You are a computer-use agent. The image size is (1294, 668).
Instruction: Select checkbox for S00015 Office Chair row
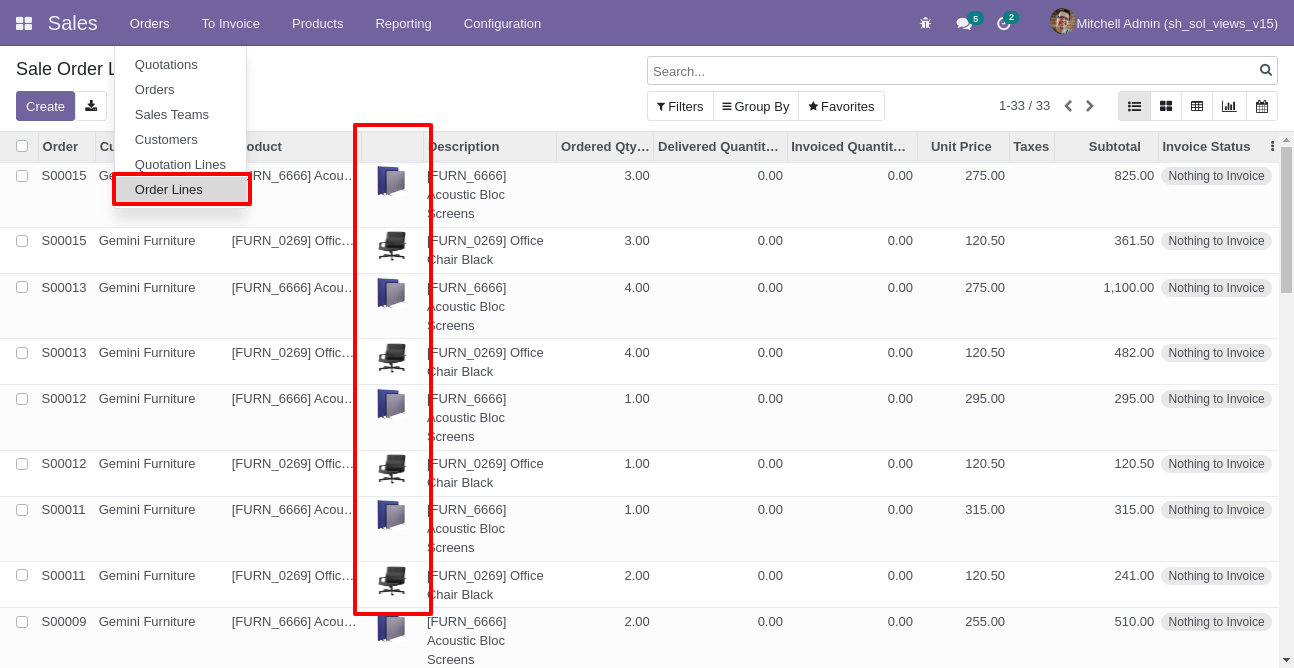(22, 241)
